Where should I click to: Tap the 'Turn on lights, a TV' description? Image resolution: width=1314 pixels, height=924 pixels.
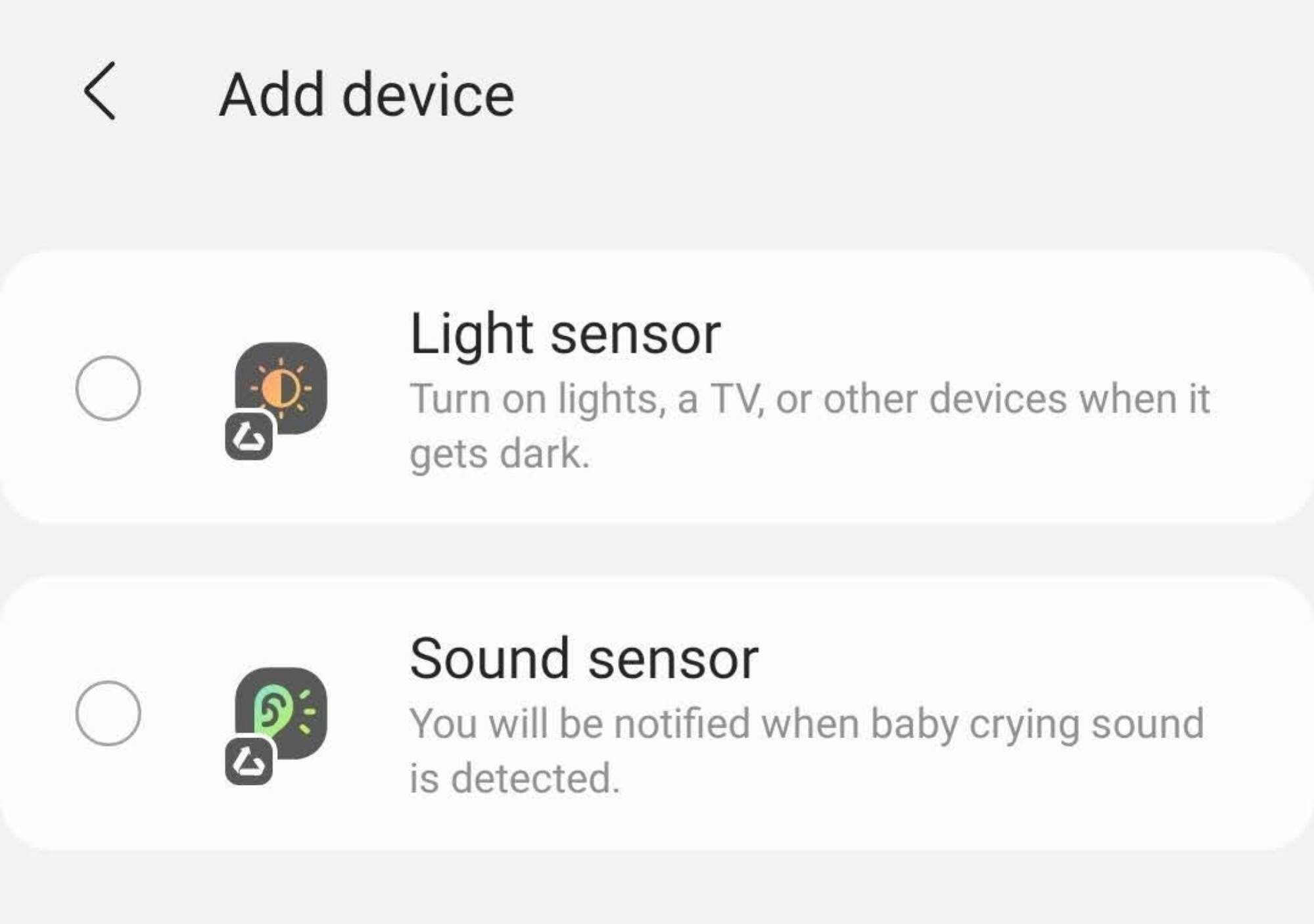[809, 426]
